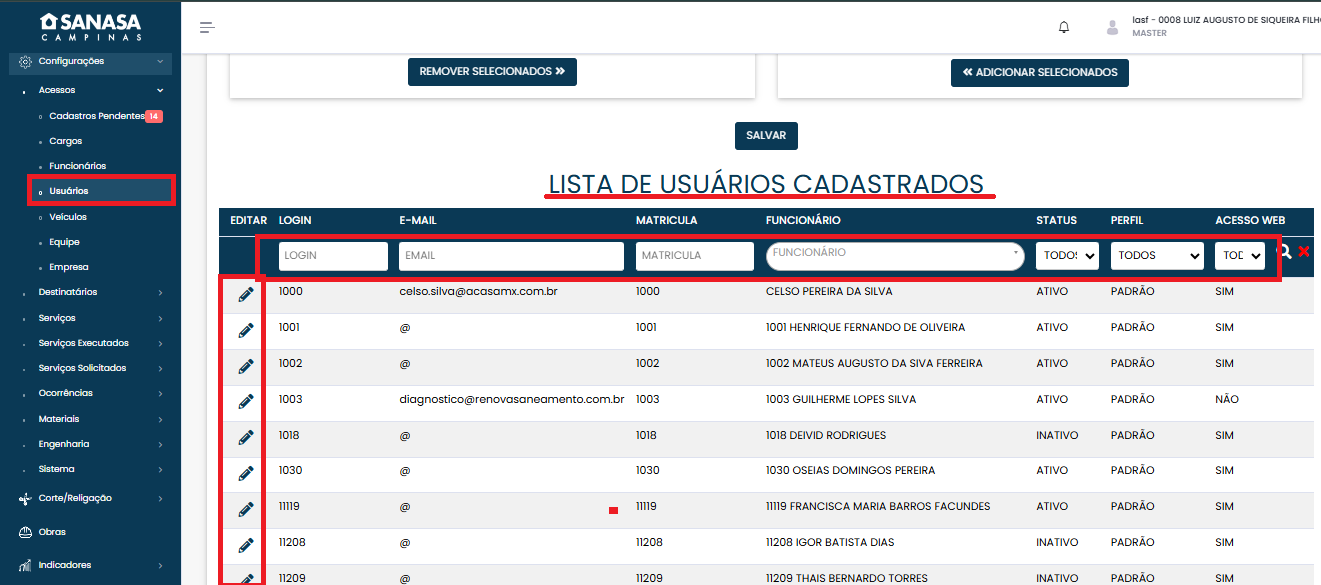Open the Acesso Web filter dropdown
1321x585 pixels.
[1239, 256]
